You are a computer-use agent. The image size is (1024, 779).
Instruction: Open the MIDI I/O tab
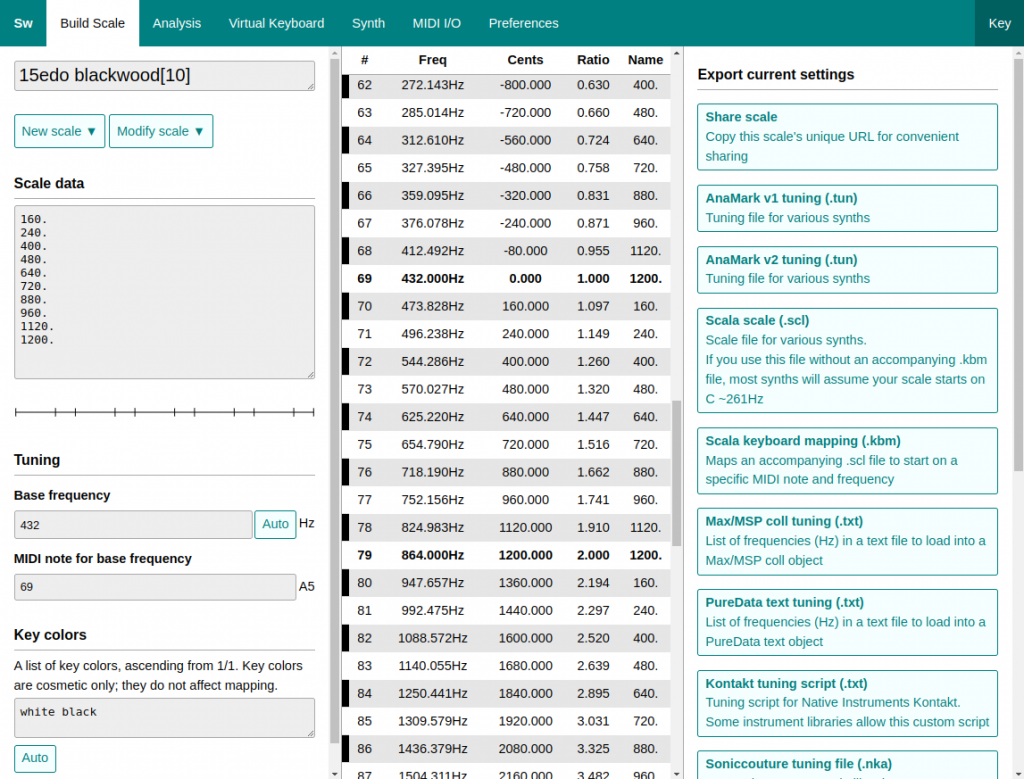click(x=437, y=23)
